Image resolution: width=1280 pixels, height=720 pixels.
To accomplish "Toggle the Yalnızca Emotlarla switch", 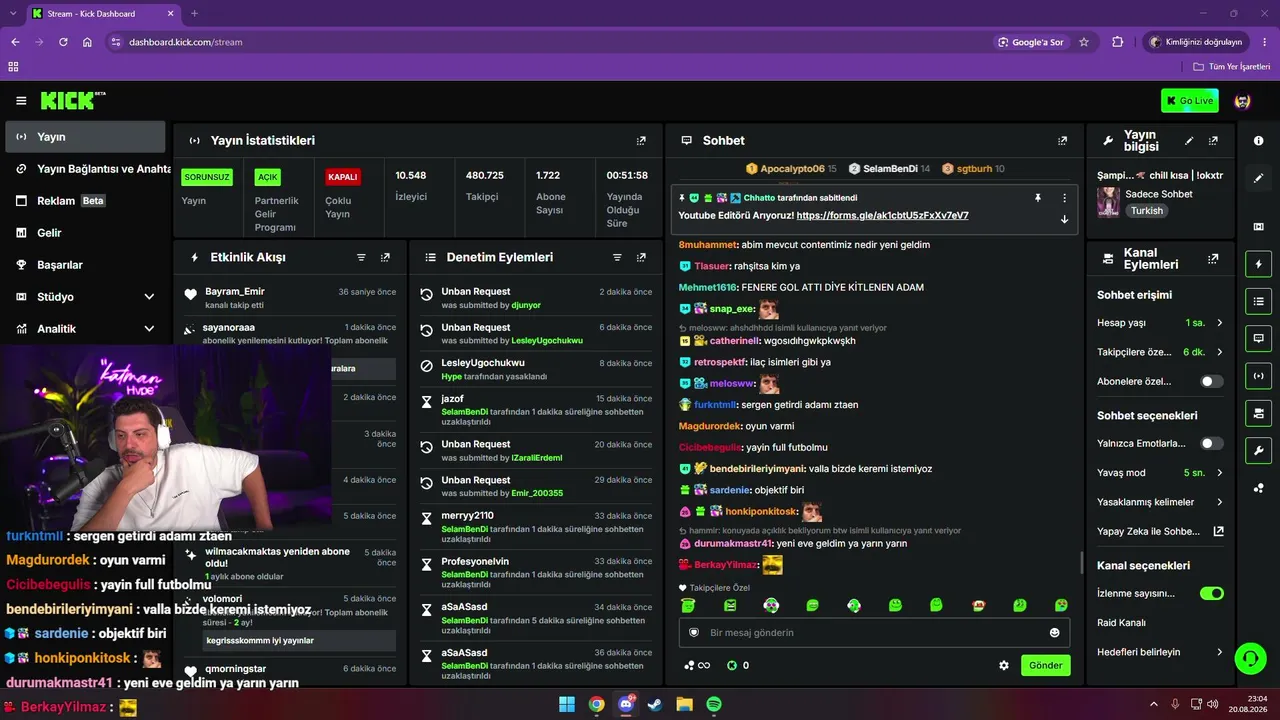I will click(x=1212, y=443).
